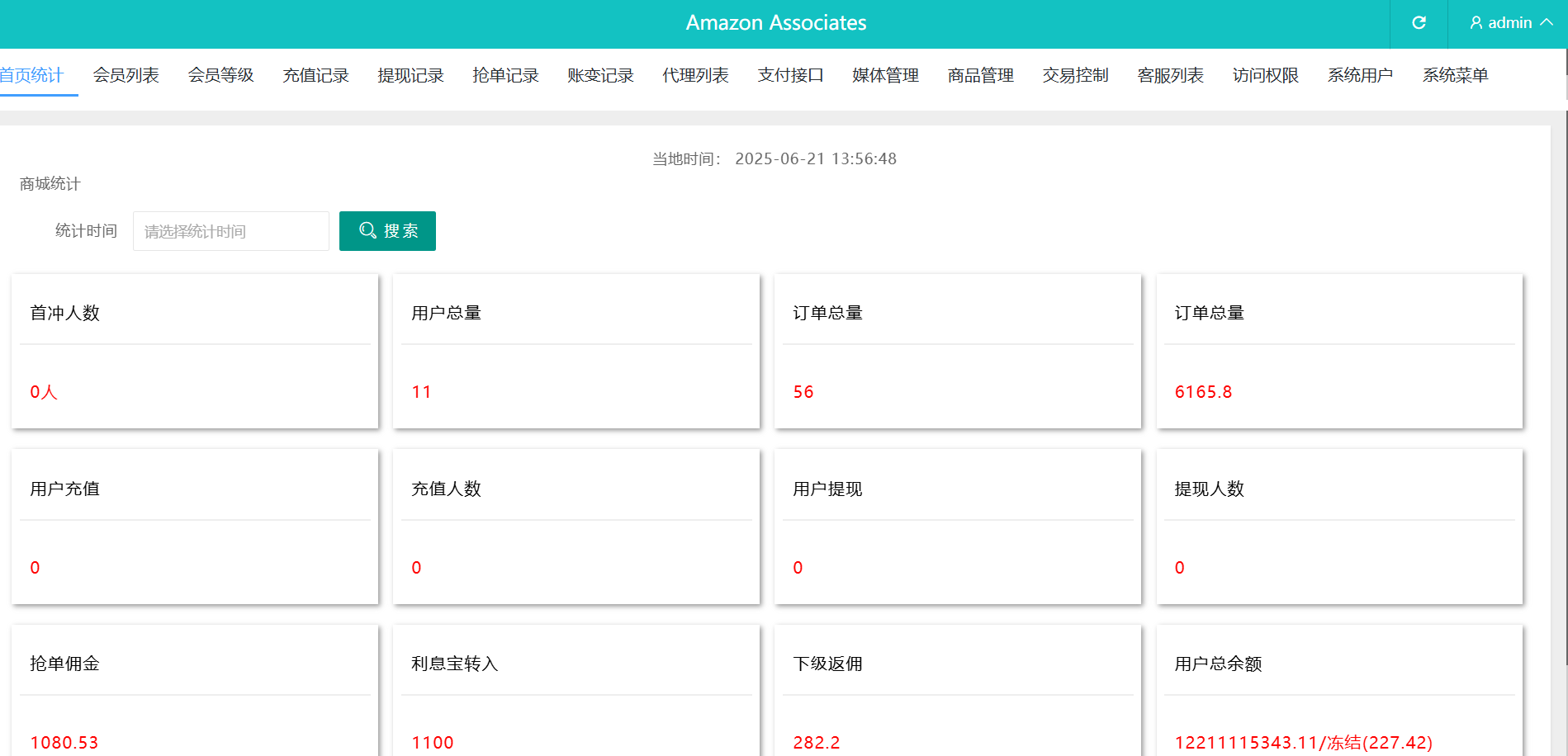Select 代理列表 from top menu
The height and width of the screenshot is (756, 1568).
tap(695, 75)
